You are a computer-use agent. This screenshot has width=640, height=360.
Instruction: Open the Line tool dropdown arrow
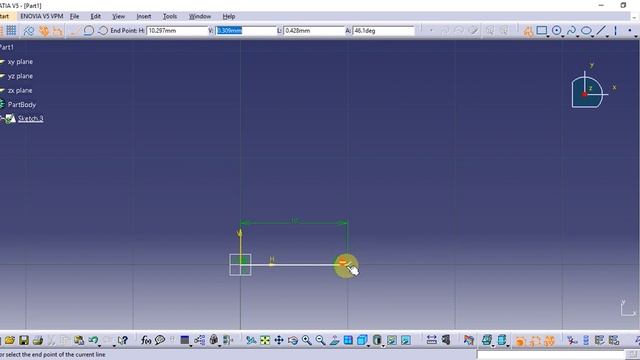coord(607,36)
